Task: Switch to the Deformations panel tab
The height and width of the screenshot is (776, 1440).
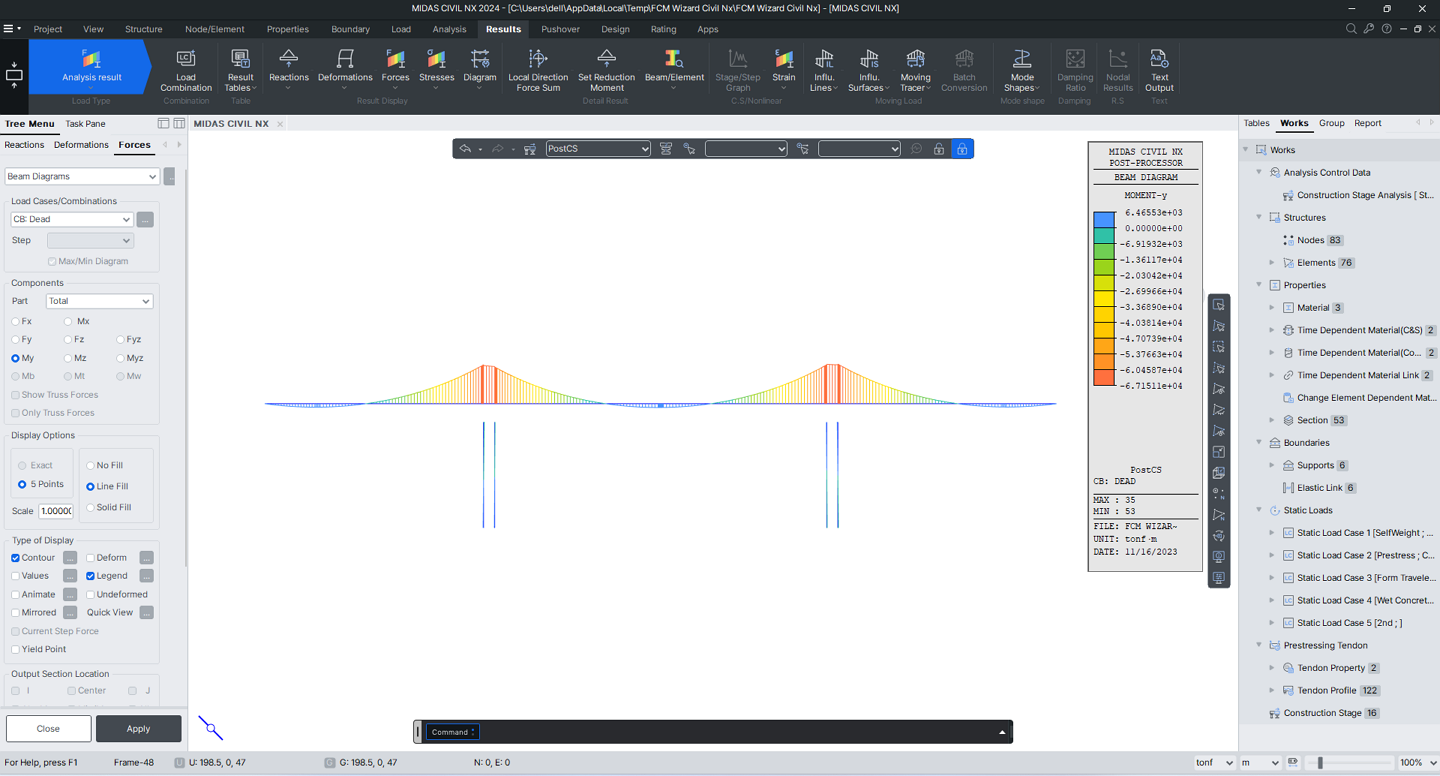Action: pos(81,145)
